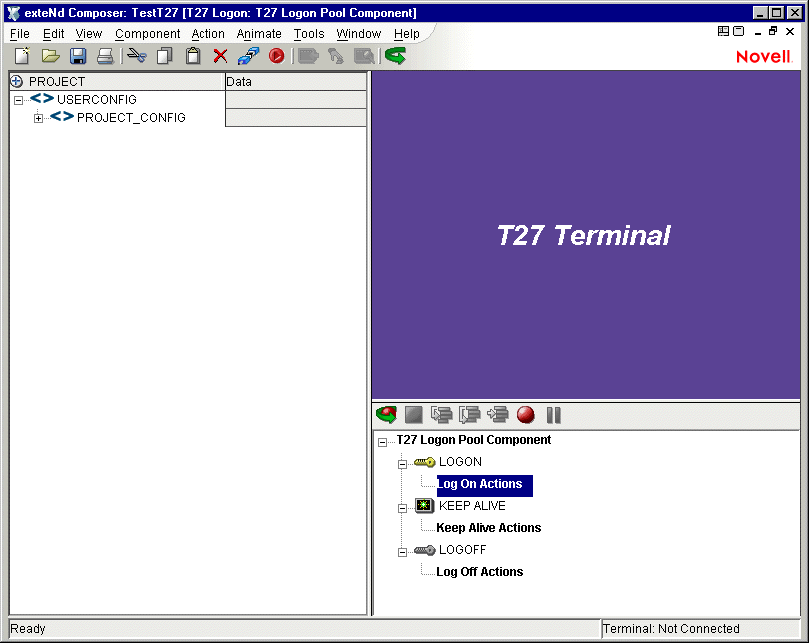Copy using the duplicate pages icon
This screenshot has height=643, width=809.
point(165,56)
